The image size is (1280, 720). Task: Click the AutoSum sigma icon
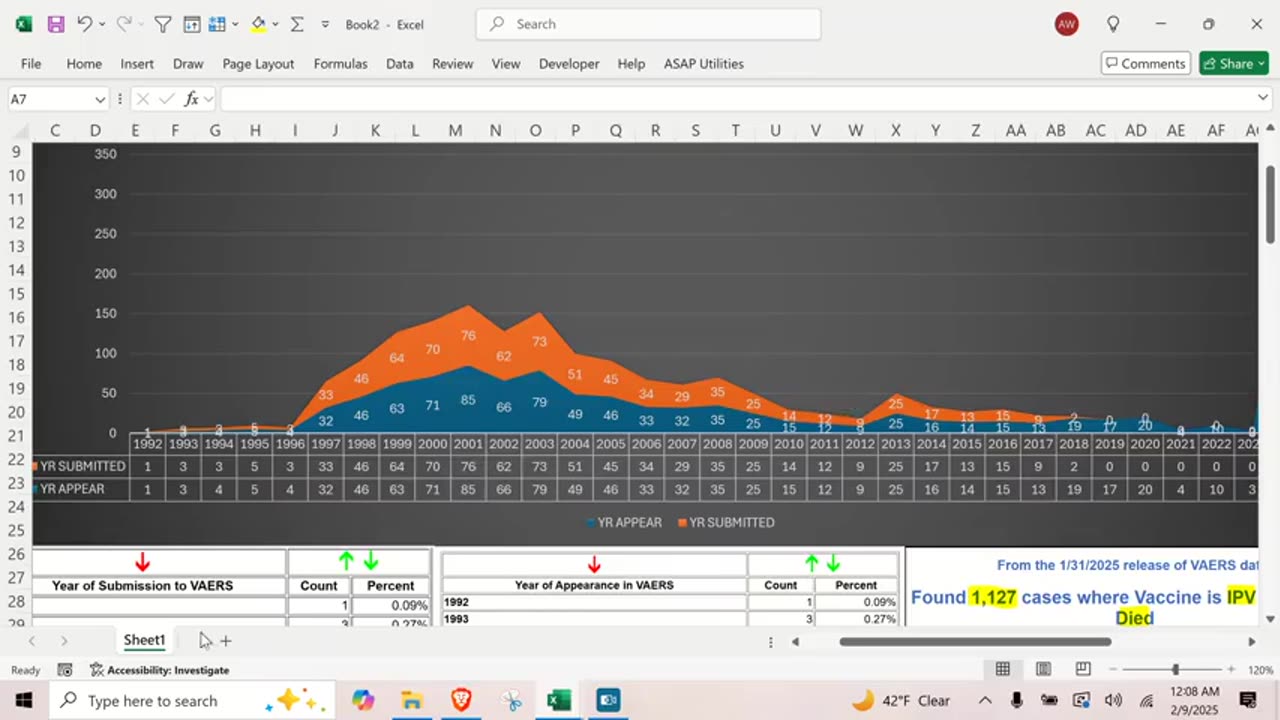coord(297,24)
